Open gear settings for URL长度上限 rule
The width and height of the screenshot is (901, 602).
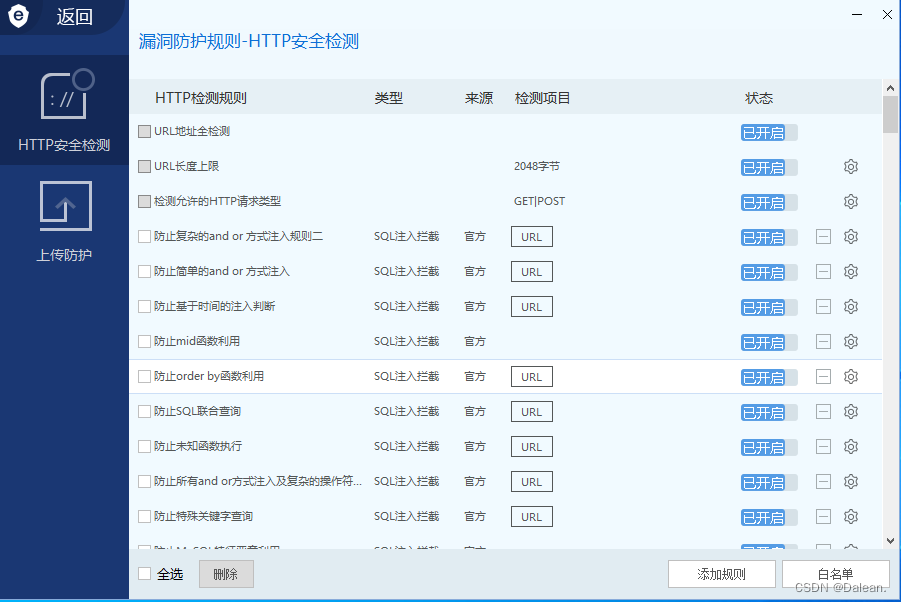pyautogui.click(x=851, y=167)
